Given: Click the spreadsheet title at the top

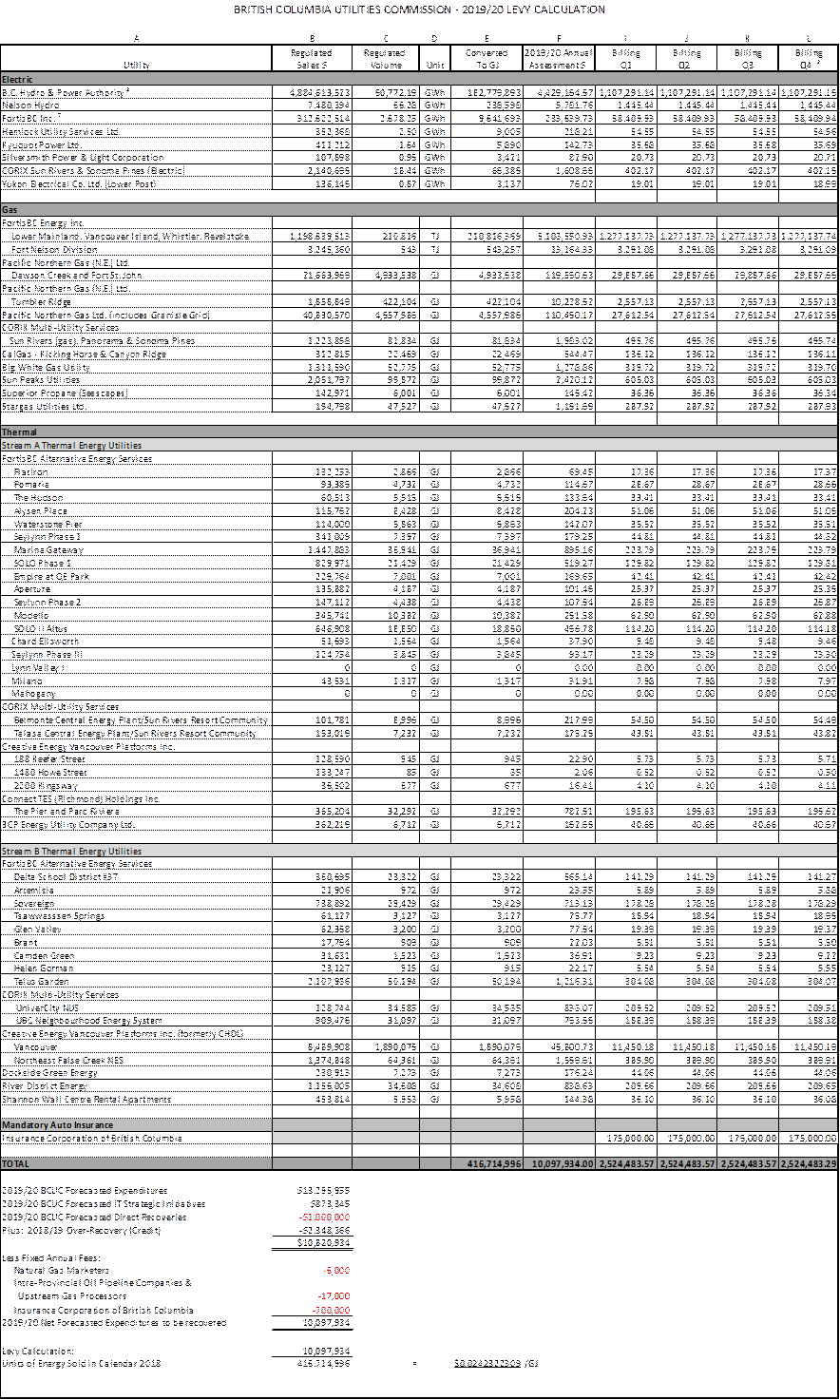Looking at the screenshot, I should pos(419,10).
